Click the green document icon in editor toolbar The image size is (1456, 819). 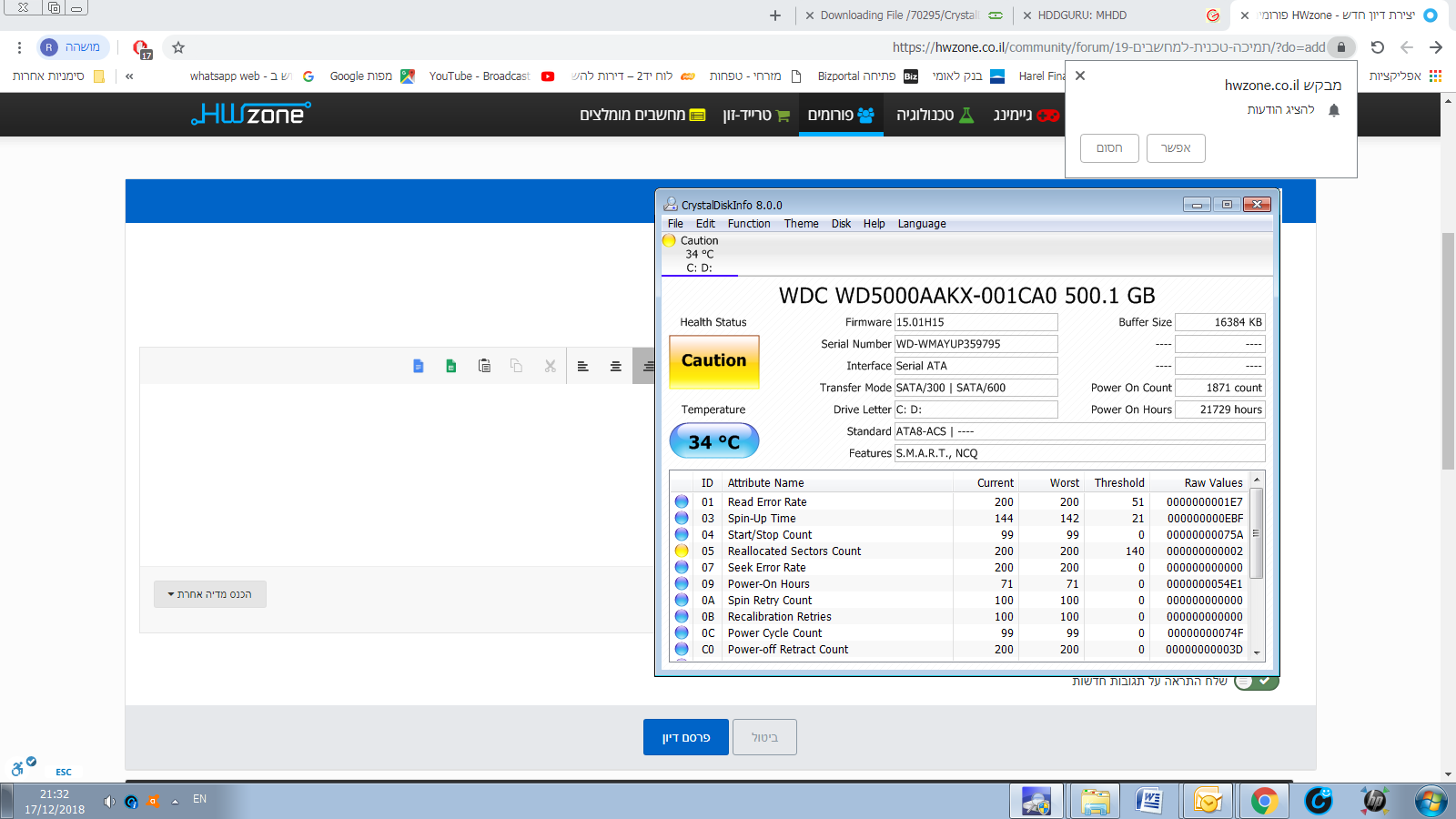coord(451,366)
